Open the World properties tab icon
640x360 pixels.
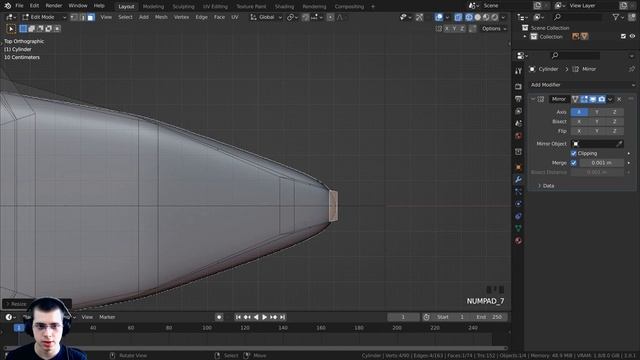coord(518,136)
